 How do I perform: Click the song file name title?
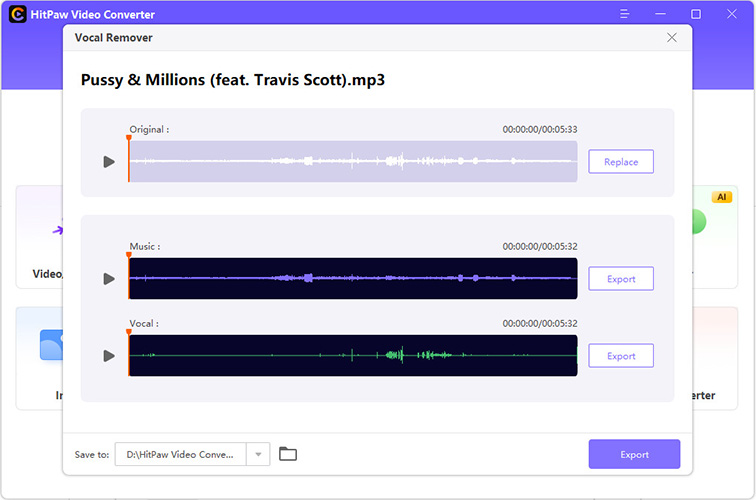tap(233, 80)
